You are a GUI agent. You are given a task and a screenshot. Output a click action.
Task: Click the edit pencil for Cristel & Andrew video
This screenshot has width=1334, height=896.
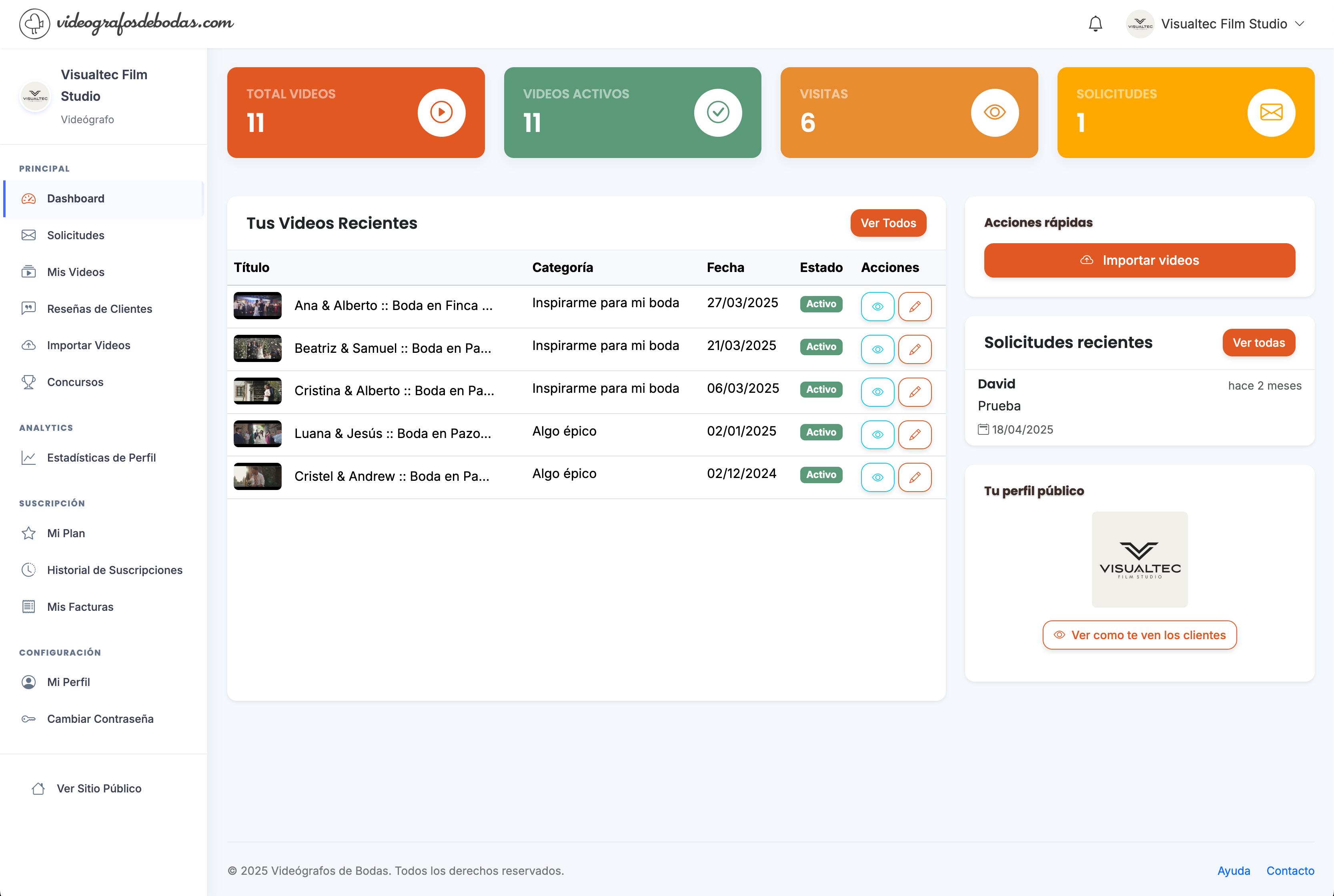pos(915,477)
